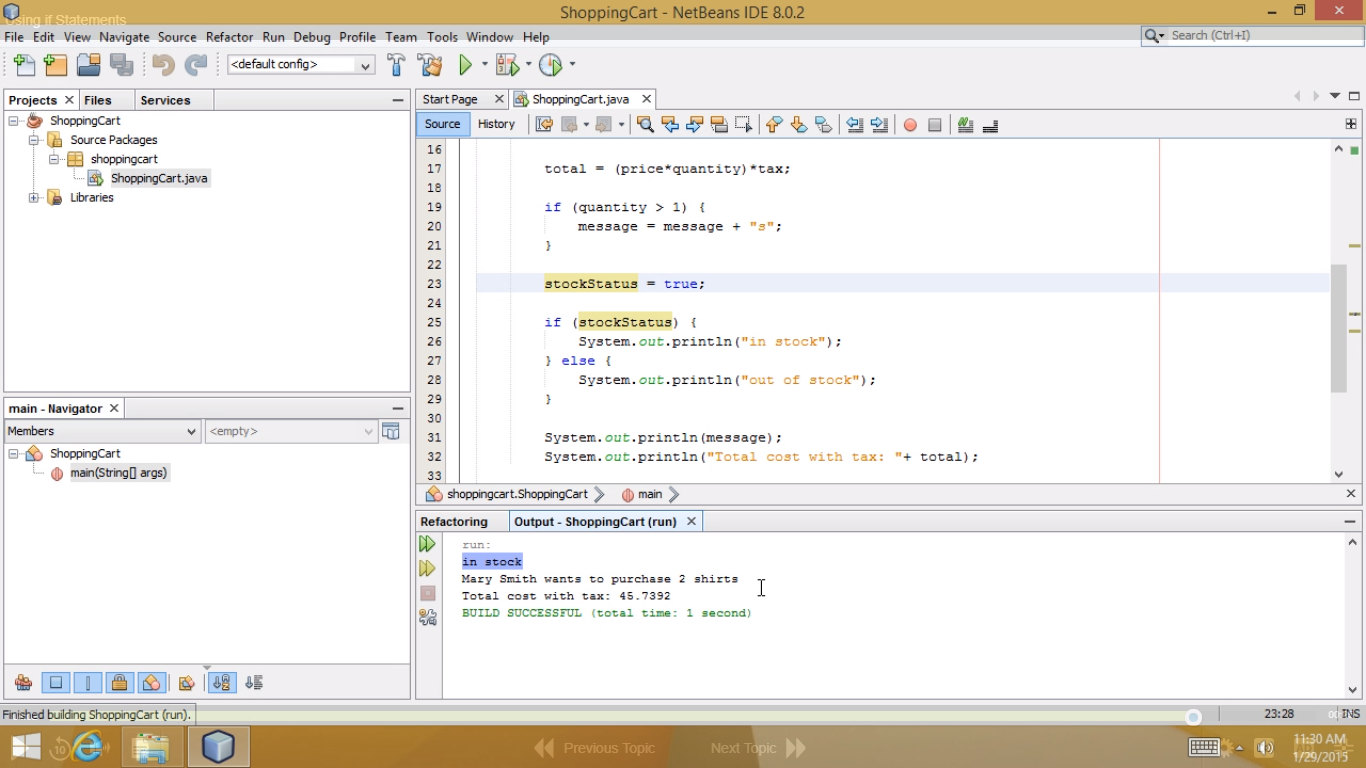This screenshot has height=768, width=1366.
Task: Toggle Fully Qualified Names in Navigator
Action: (x=186, y=683)
